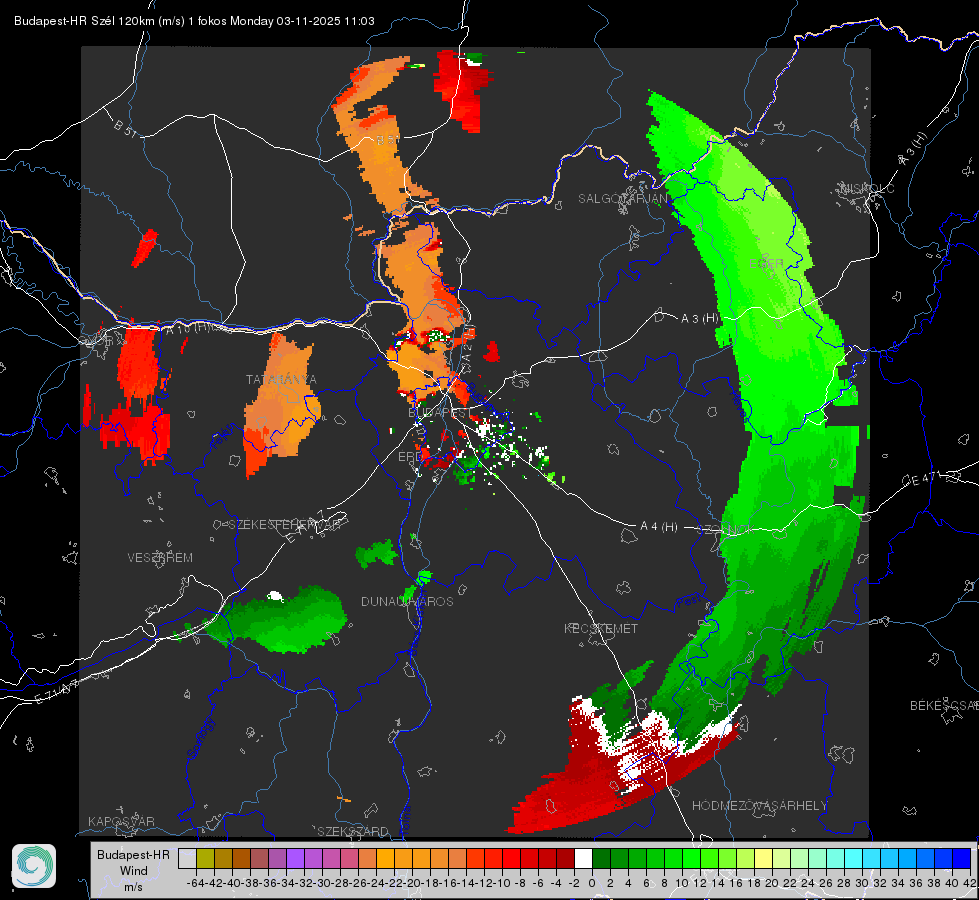Pick the light gray swatch at legend start
979x900 pixels.
[187, 859]
